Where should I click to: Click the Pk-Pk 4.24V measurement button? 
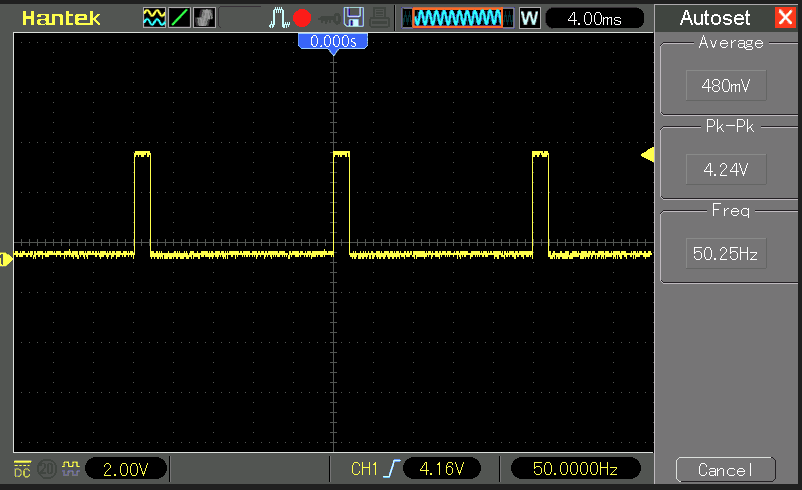726,170
